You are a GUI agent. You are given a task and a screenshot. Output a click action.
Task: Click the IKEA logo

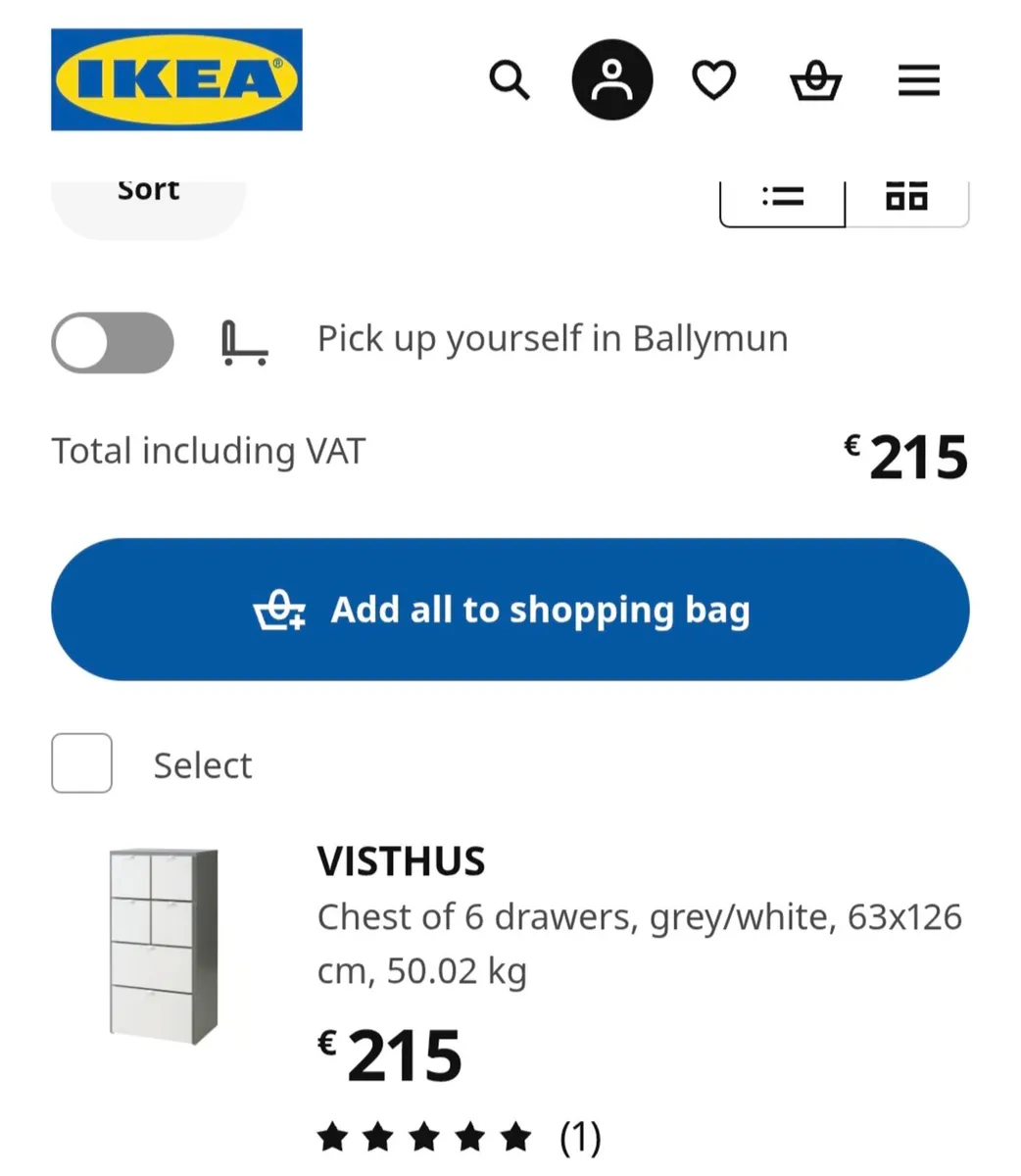(176, 79)
